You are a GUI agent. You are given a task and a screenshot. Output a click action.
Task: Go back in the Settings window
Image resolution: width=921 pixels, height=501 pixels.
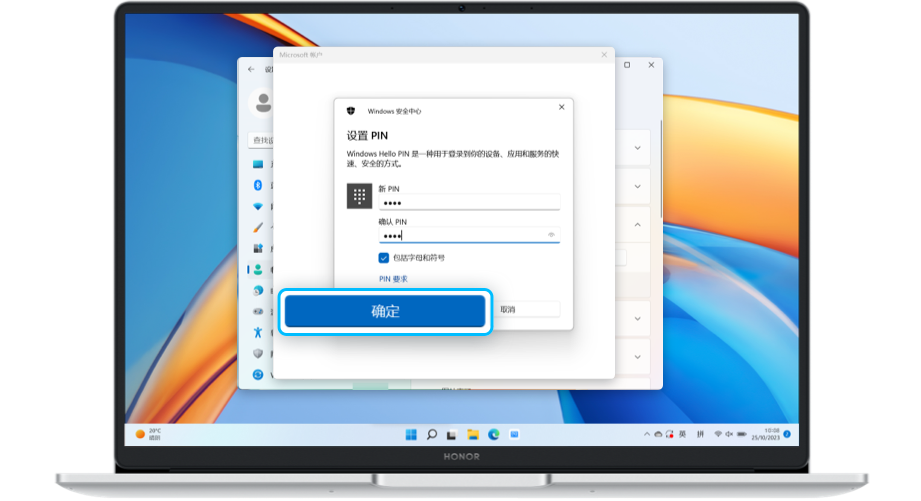point(251,69)
